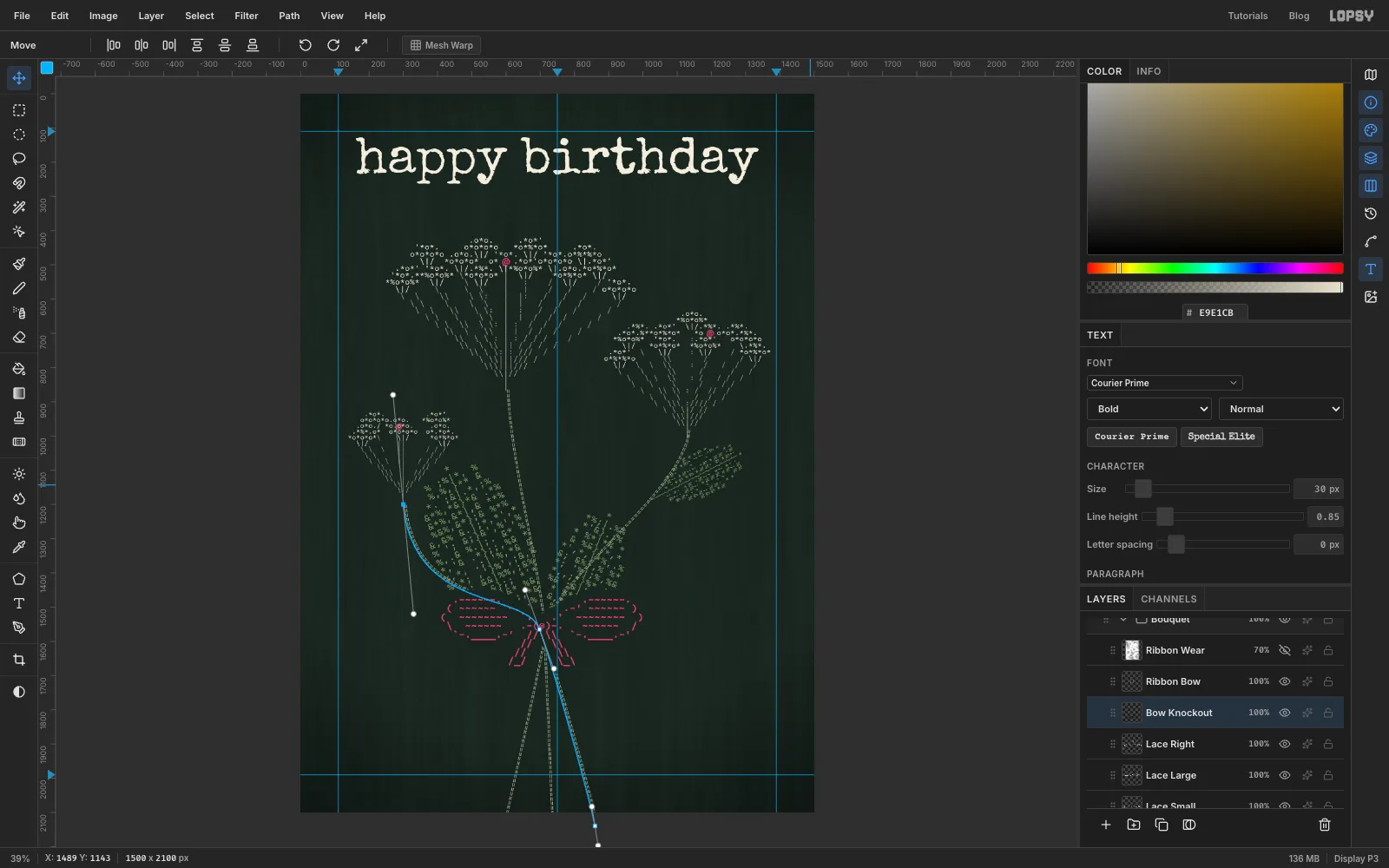Screen dimensions: 1389x868
Task: Duplicate the selected layer
Action: 1162,825
